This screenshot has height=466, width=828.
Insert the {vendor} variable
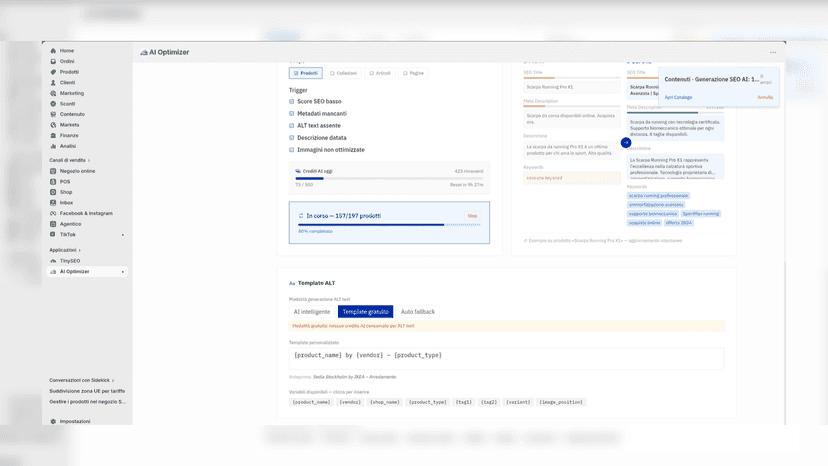[350, 402]
